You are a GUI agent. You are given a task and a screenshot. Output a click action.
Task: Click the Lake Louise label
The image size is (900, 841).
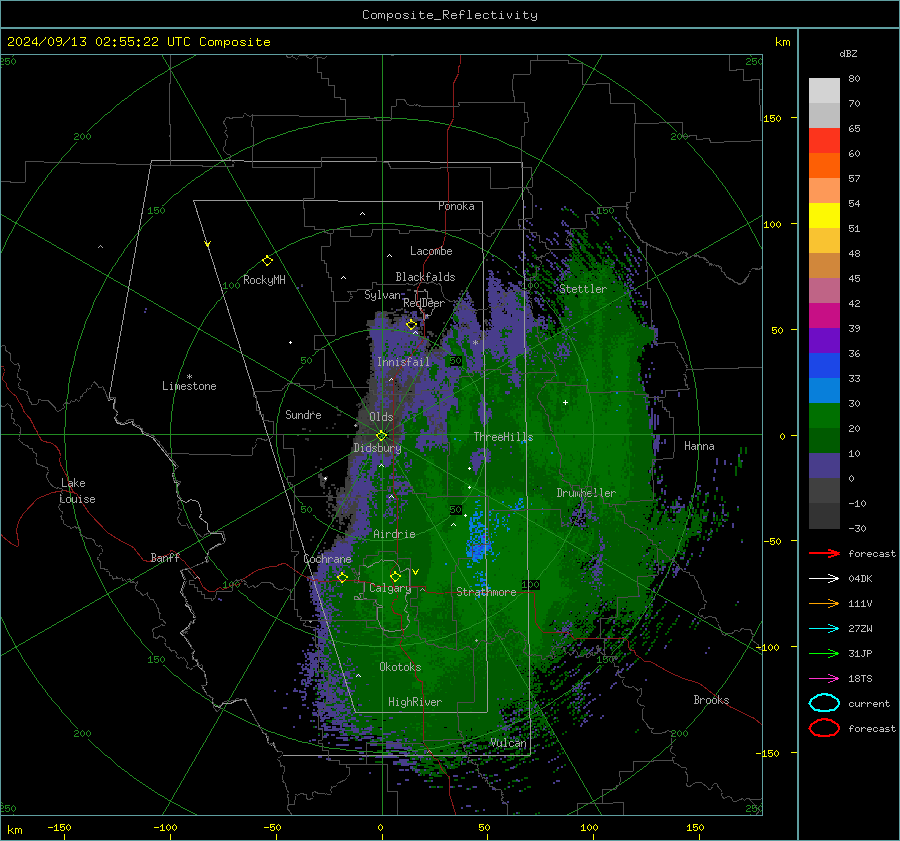click(77, 491)
